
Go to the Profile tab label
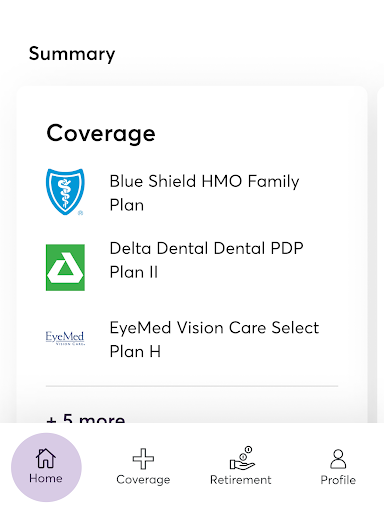click(338, 480)
